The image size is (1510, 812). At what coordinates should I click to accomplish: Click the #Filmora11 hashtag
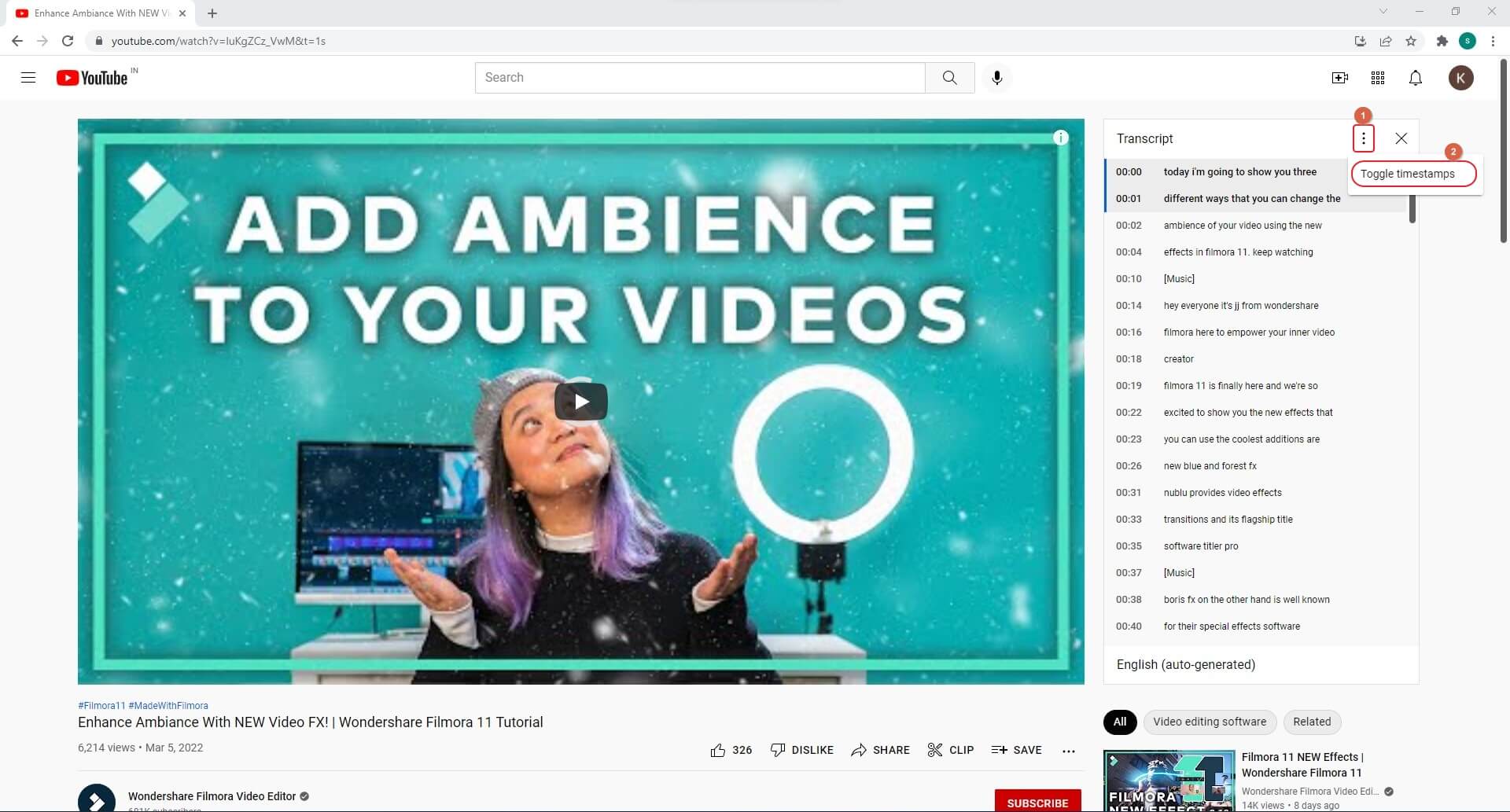(x=101, y=706)
